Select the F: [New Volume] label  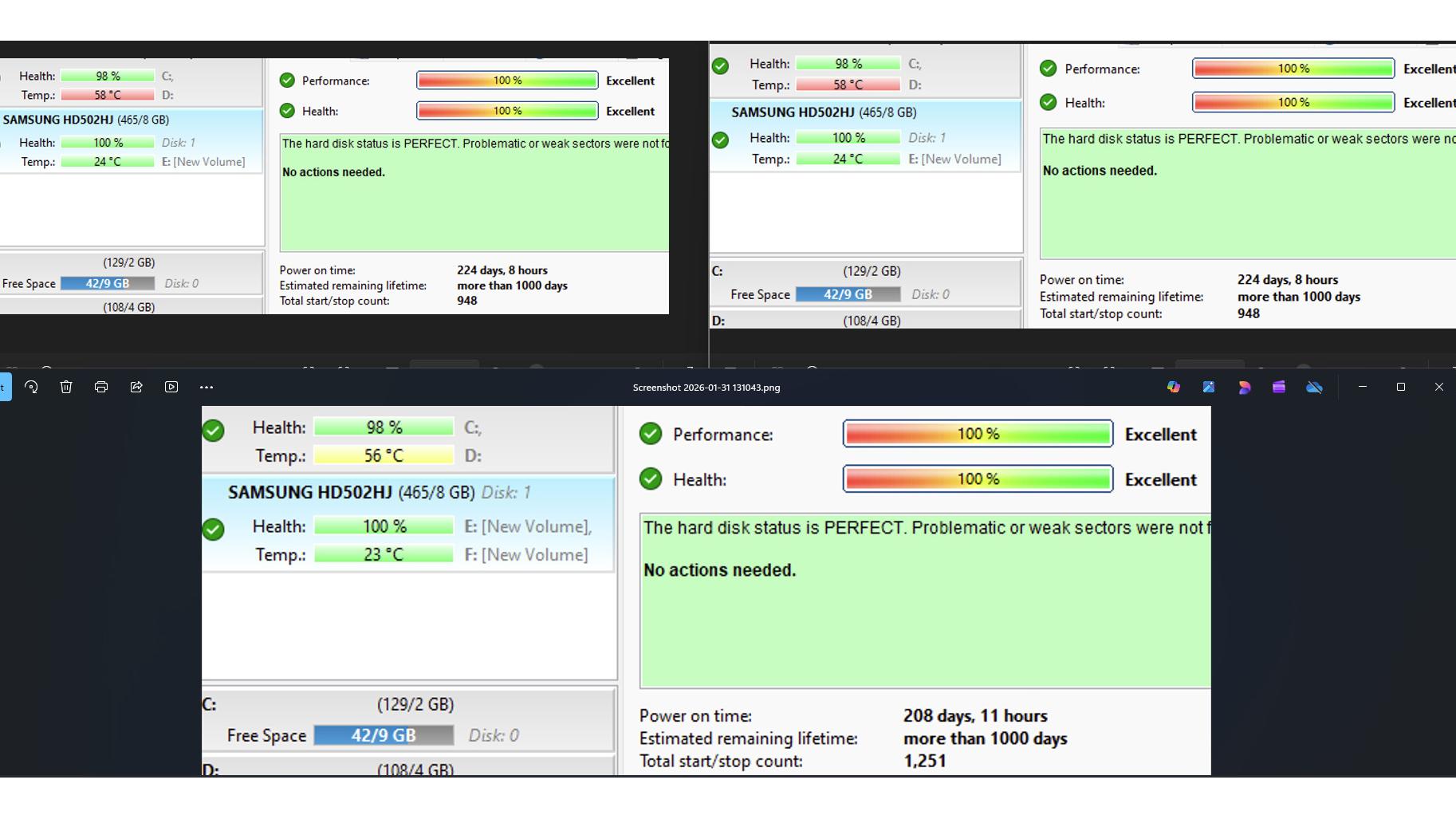526,554
